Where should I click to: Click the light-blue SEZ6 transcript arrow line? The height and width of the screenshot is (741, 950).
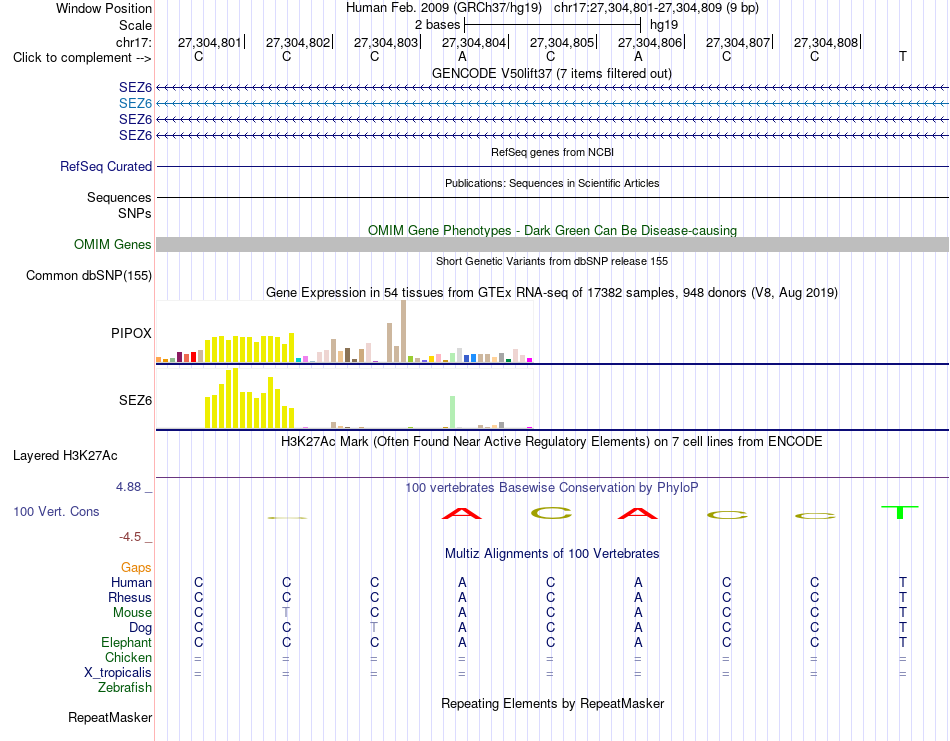coord(552,104)
